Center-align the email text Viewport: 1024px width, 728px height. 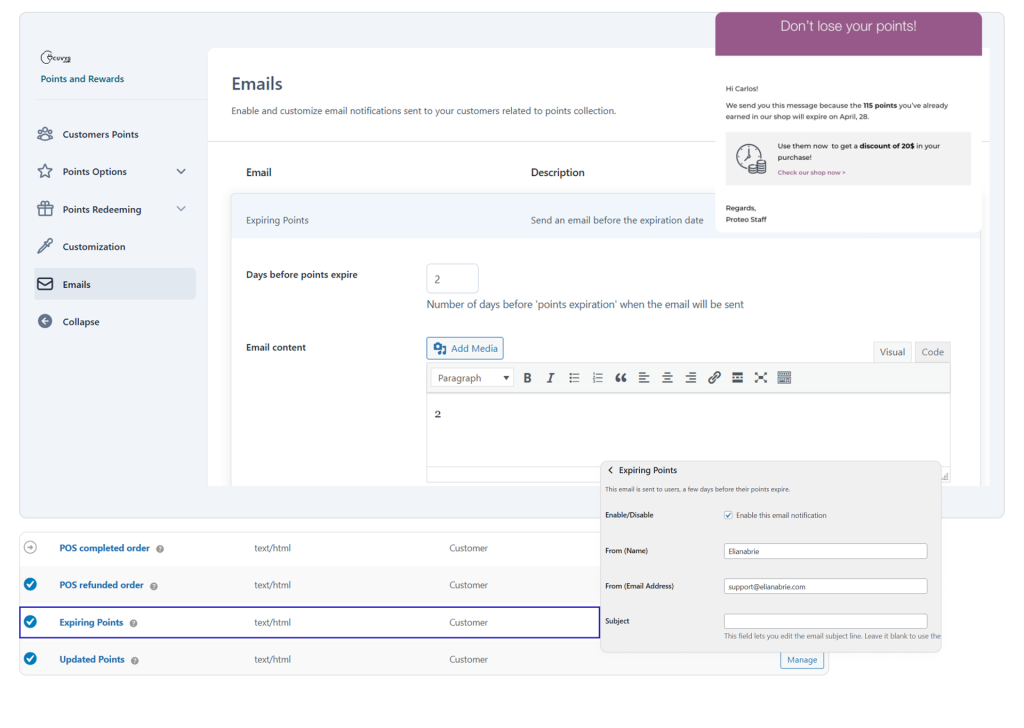tap(667, 378)
